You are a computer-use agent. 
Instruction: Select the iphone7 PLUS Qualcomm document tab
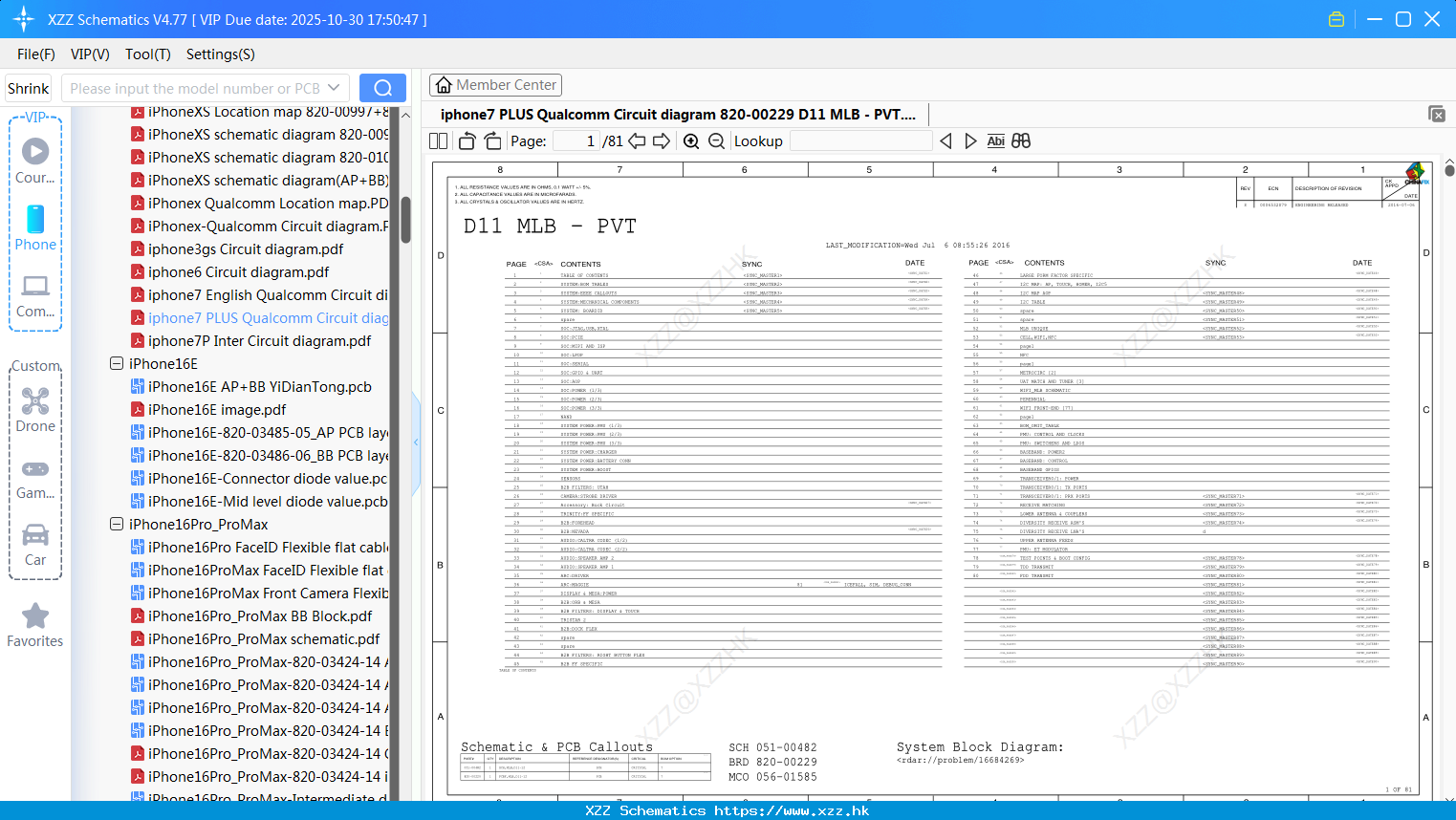click(678, 115)
